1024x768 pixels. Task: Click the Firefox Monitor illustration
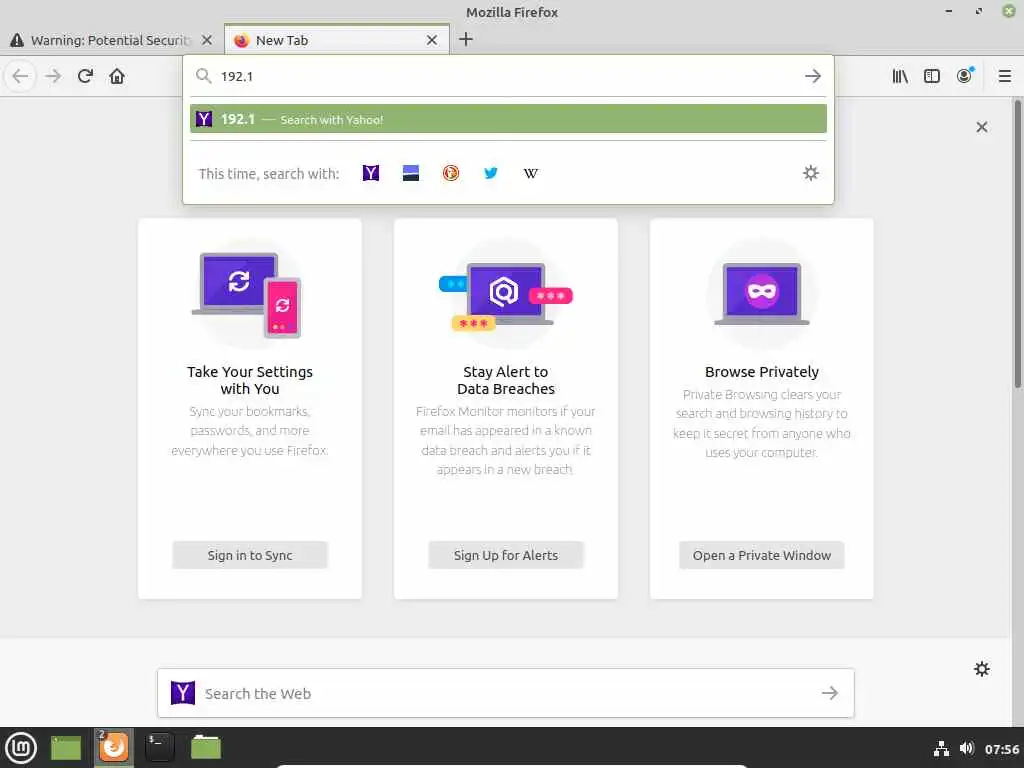tap(505, 295)
